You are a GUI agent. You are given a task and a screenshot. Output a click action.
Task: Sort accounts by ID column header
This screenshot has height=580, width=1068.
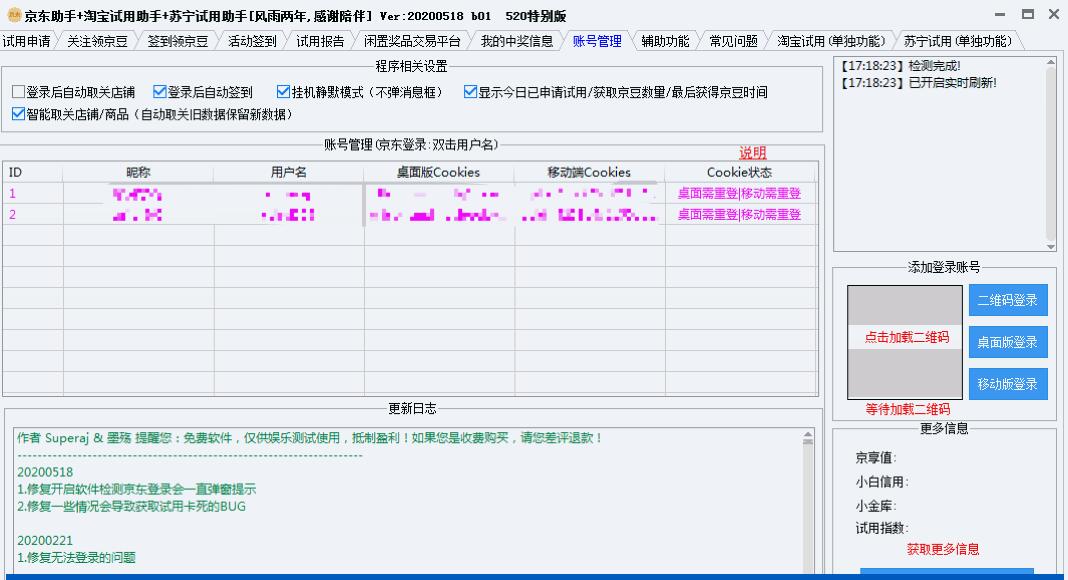pyautogui.click(x=33, y=172)
